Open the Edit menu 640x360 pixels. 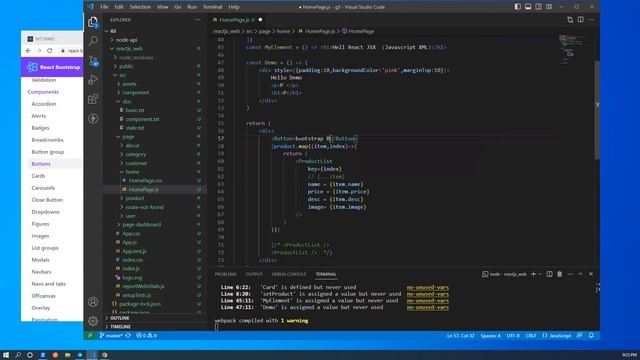point(119,7)
